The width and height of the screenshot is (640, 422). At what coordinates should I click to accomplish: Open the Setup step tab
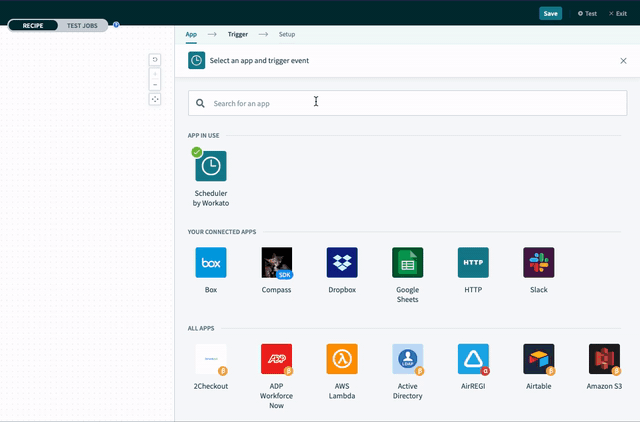click(x=287, y=34)
